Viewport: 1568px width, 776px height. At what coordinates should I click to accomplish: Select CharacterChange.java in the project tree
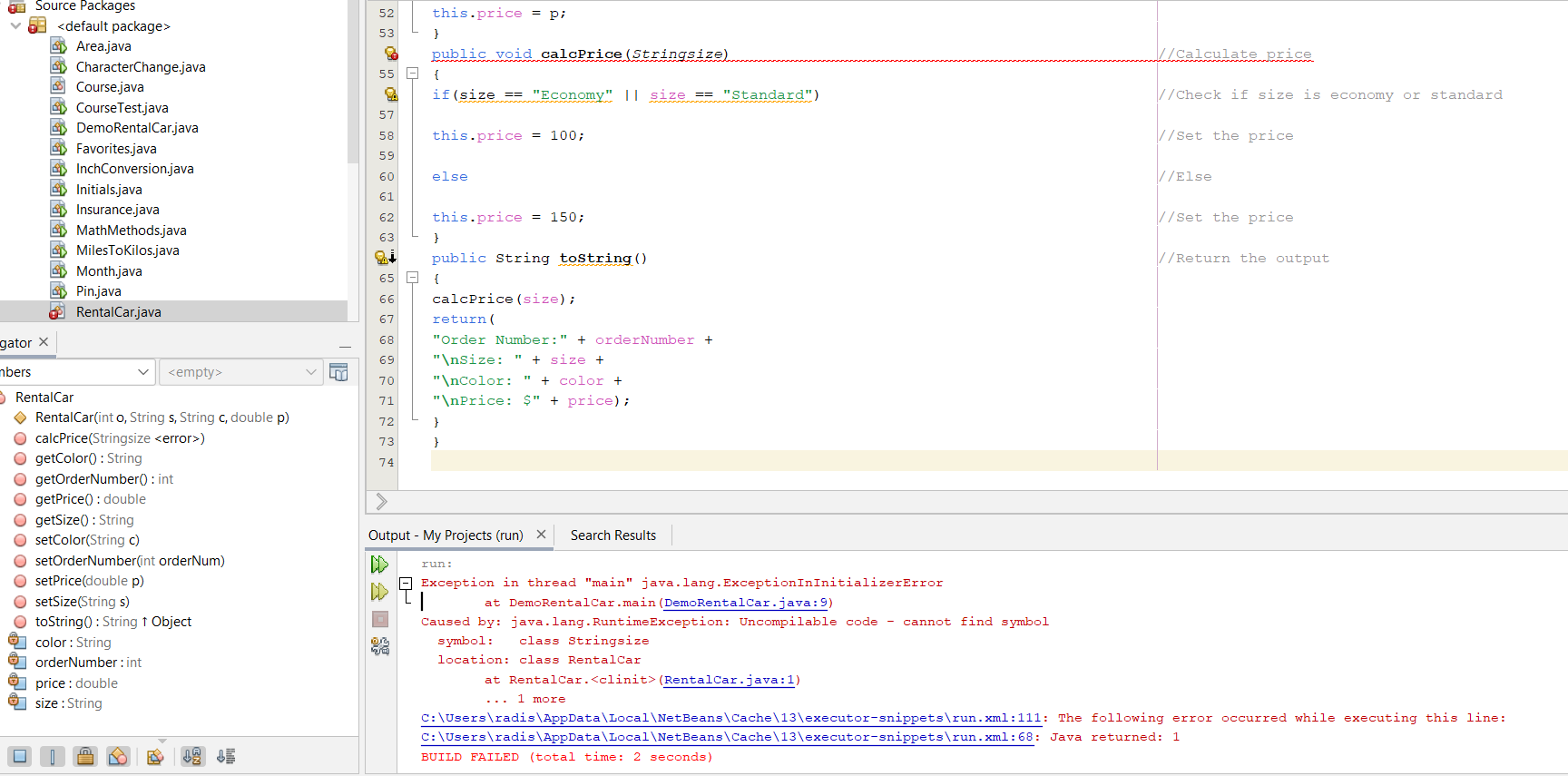point(141,67)
